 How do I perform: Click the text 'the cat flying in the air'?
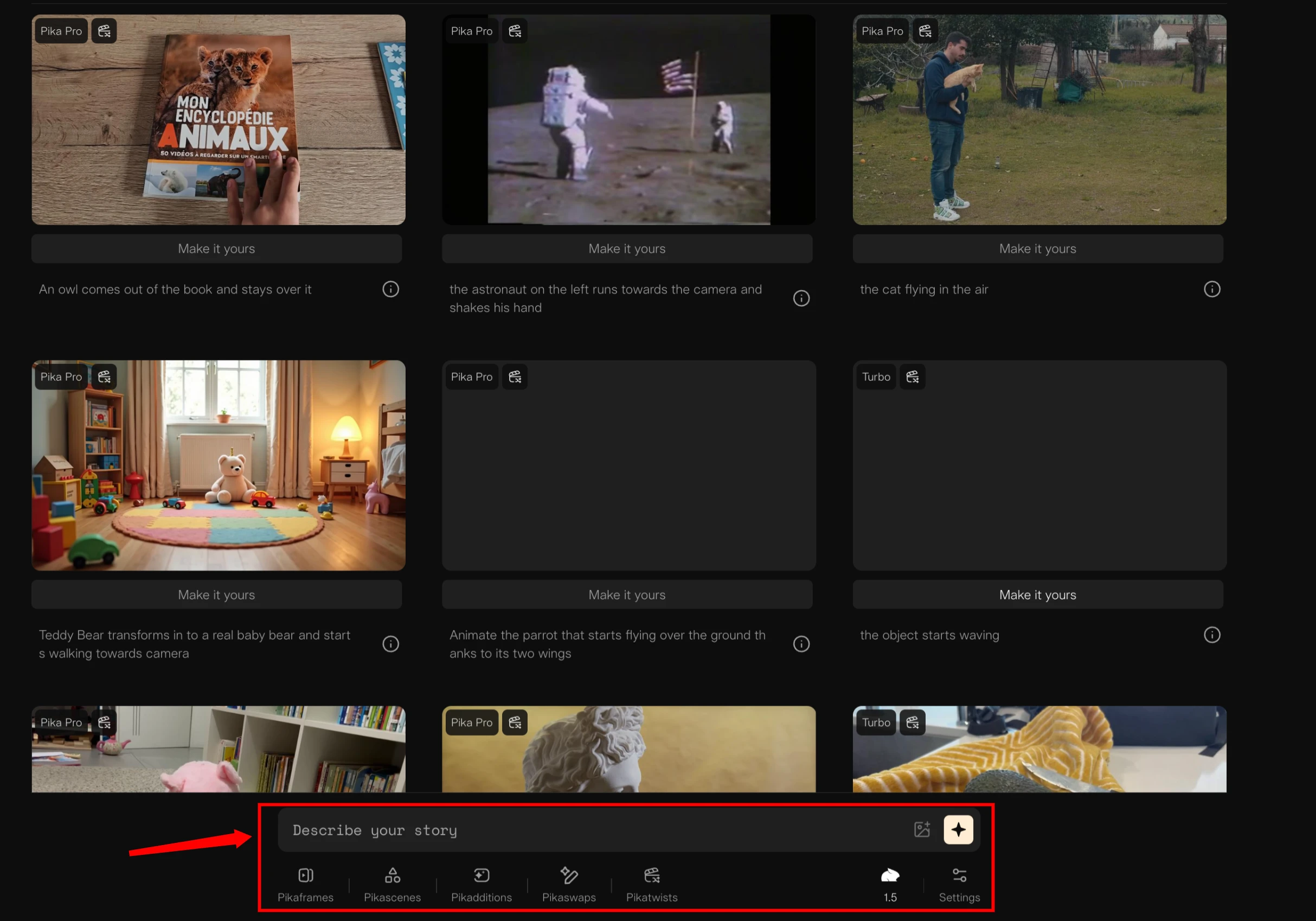[924, 290]
